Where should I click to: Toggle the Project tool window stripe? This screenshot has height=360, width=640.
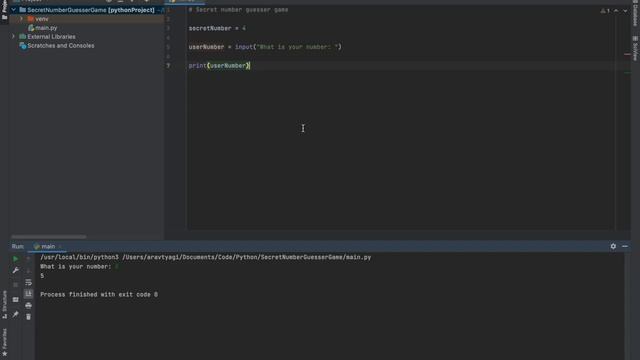coord(4,10)
